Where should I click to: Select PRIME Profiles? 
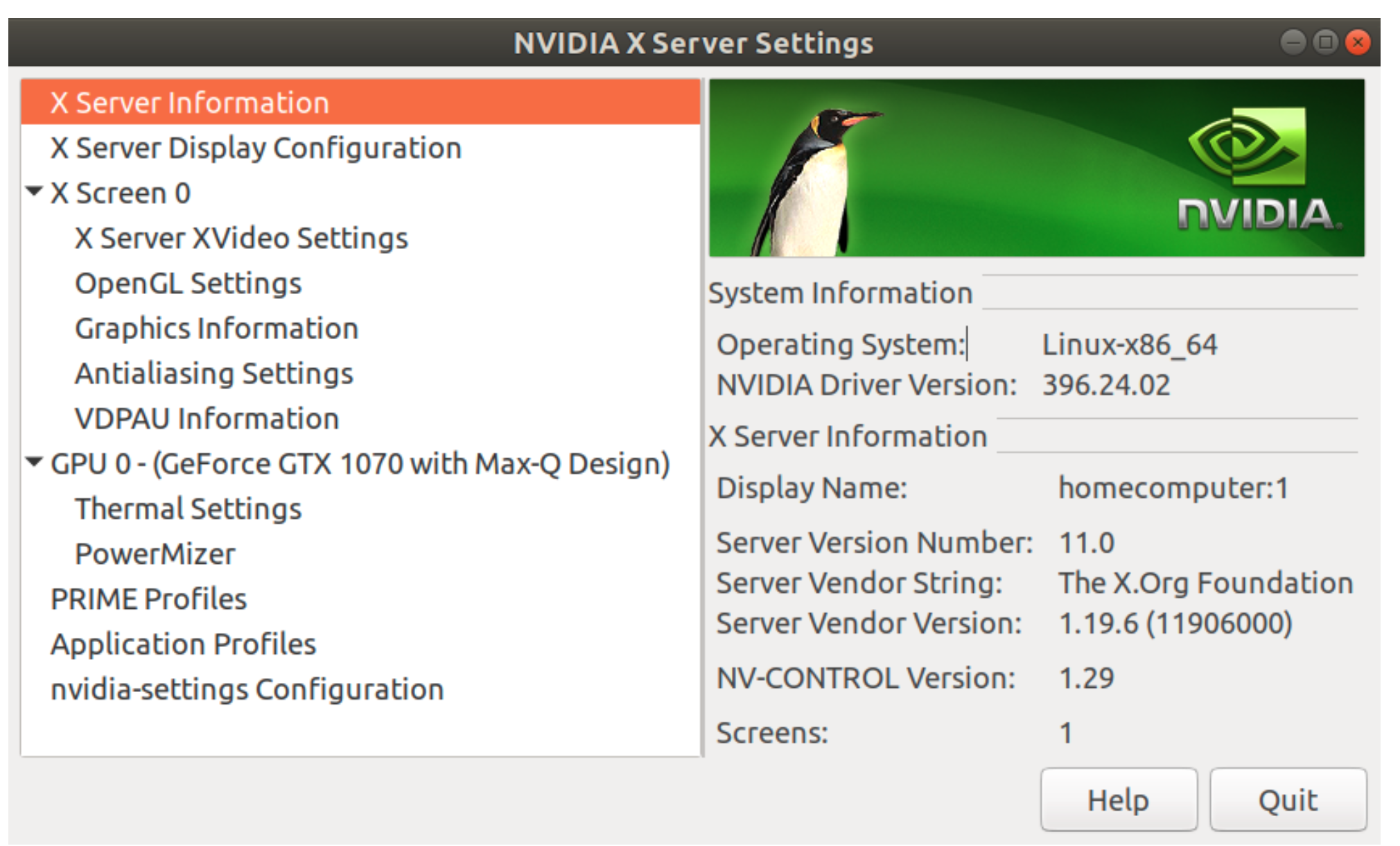point(148,599)
